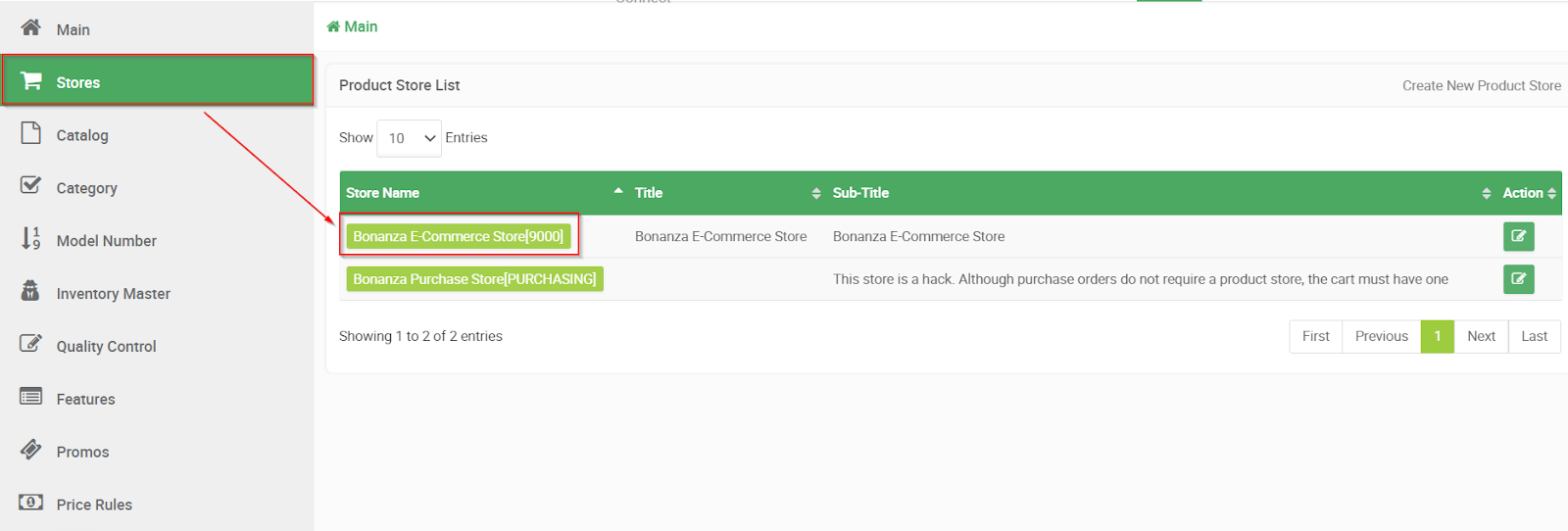Viewport: 1568px width, 531px height.
Task: Go to Next page of entries
Action: (x=1482, y=336)
